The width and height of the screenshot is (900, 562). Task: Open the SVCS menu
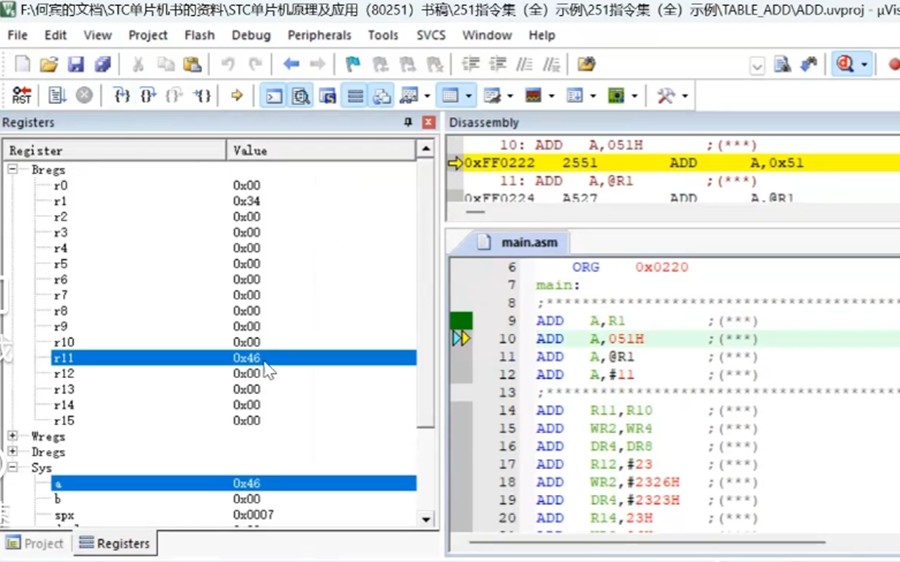[x=431, y=35]
